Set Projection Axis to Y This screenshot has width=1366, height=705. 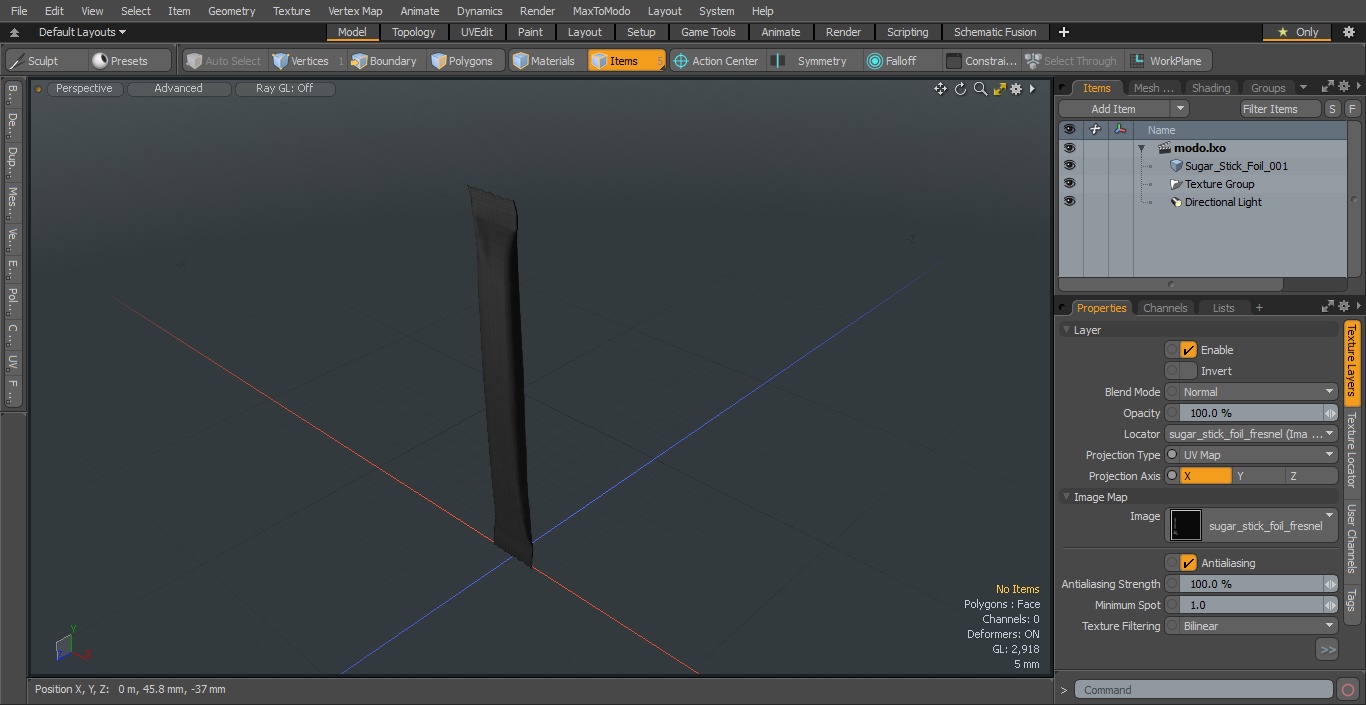click(x=1258, y=476)
